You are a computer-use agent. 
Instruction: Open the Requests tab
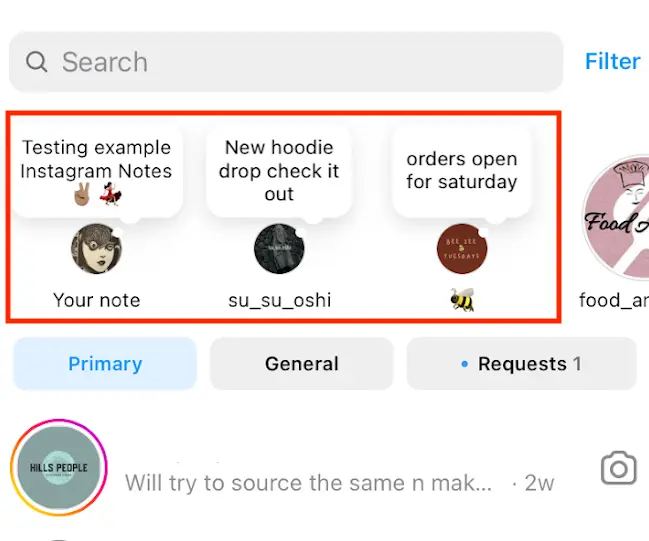521,364
